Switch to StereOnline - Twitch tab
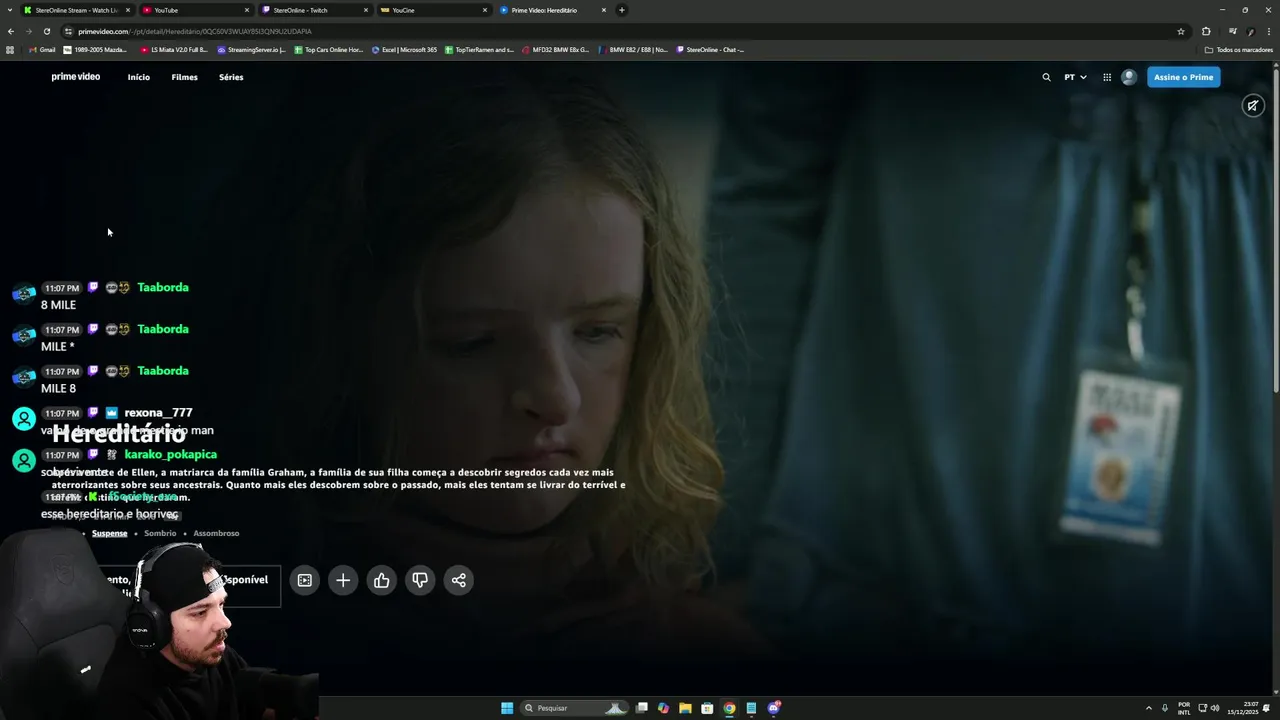Image resolution: width=1280 pixels, height=720 pixels. [314, 10]
